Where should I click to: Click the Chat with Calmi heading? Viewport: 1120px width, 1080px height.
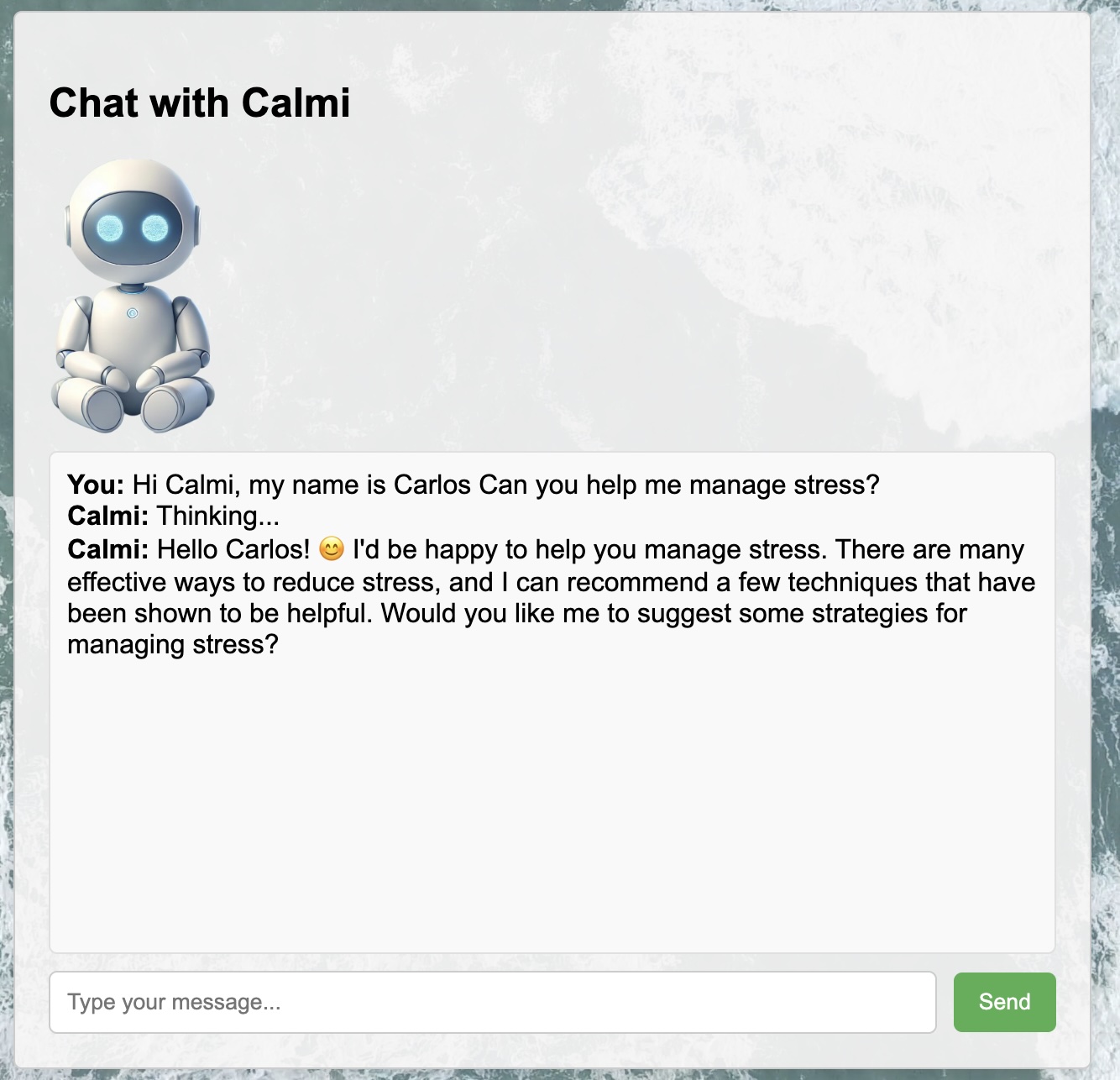pyautogui.click(x=200, y=102)
